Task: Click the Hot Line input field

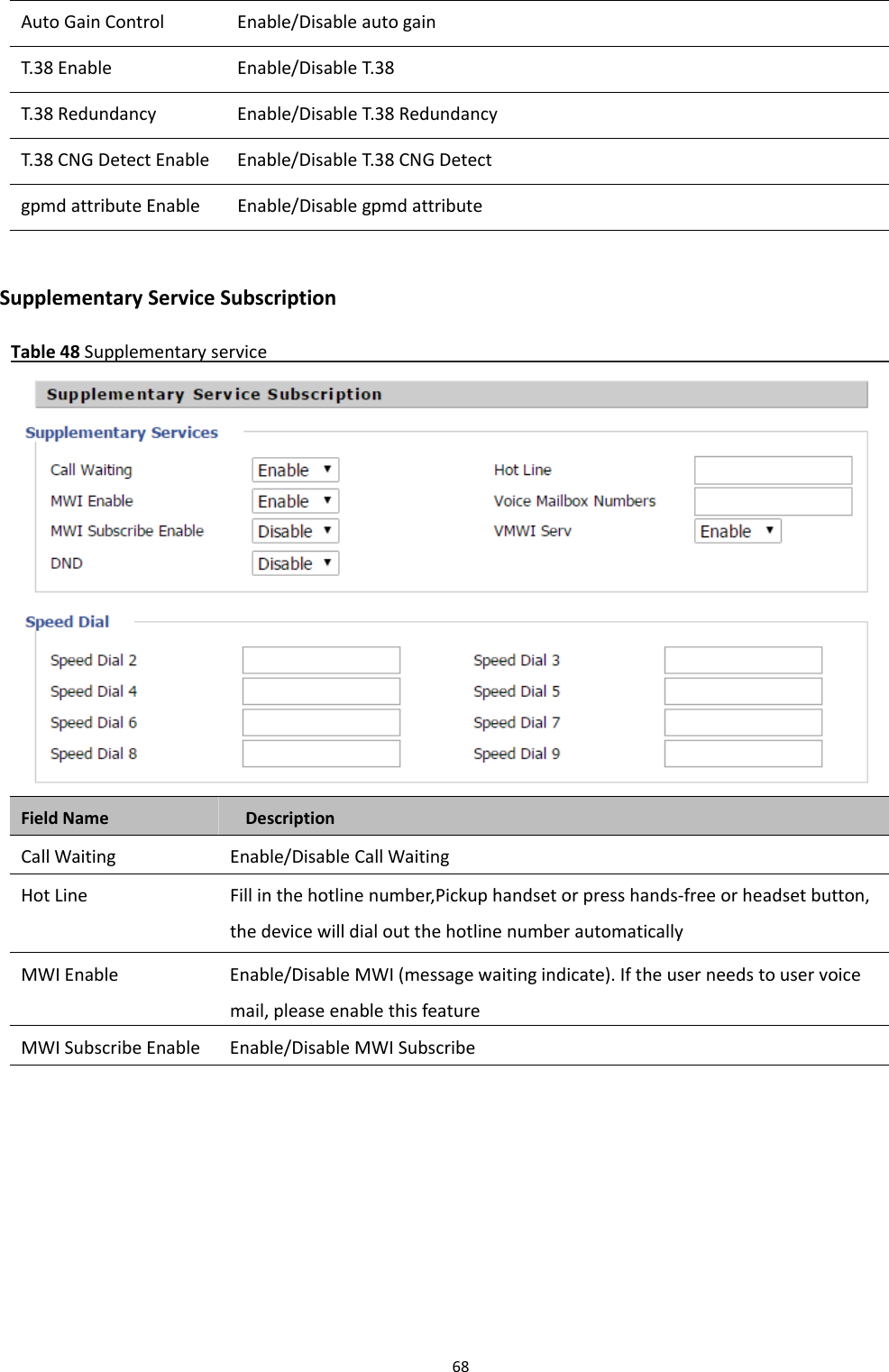Action: pyautogui.click(x=772, y=469)
